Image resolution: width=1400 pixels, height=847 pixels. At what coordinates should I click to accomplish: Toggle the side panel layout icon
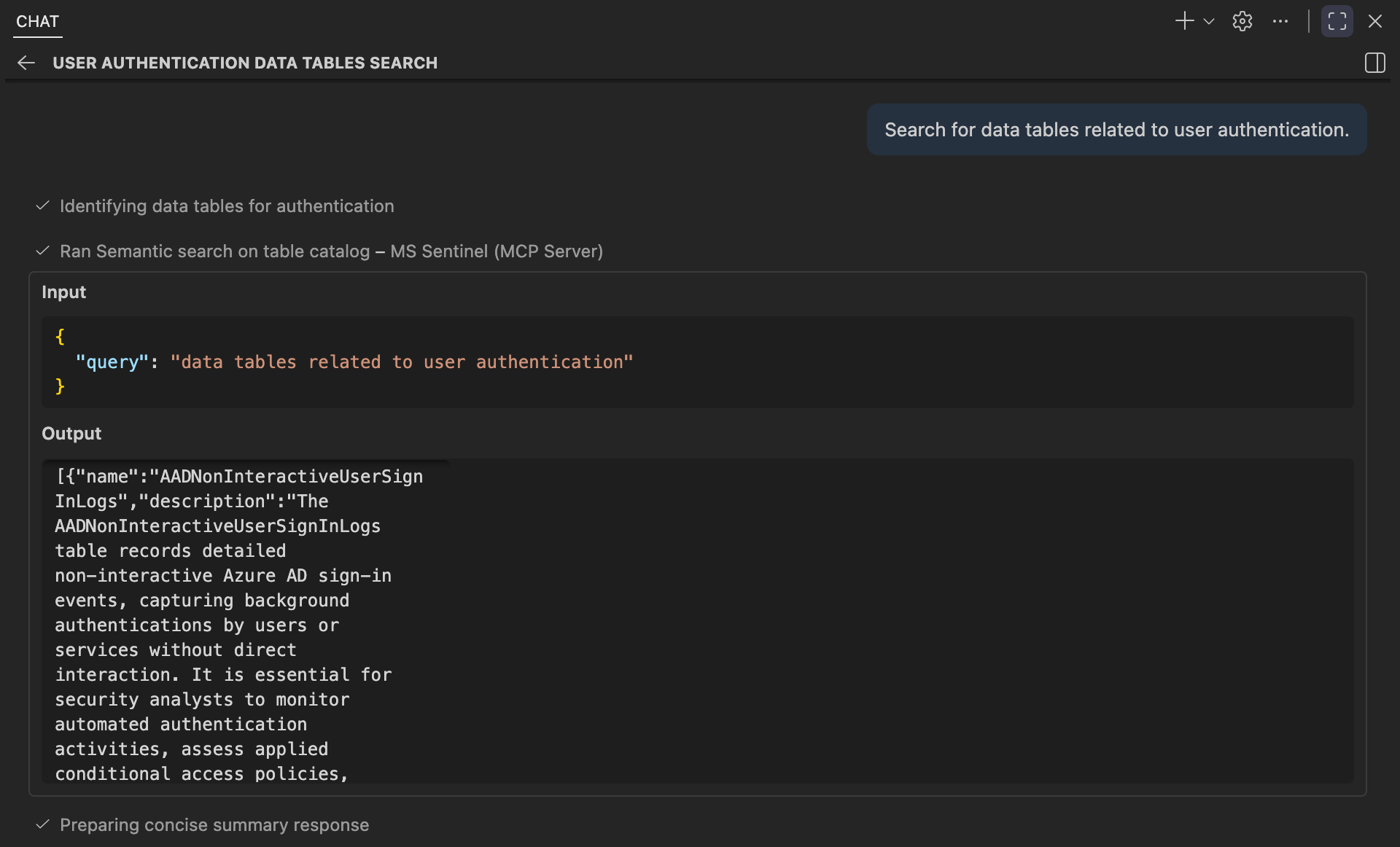coord(1374,63)
